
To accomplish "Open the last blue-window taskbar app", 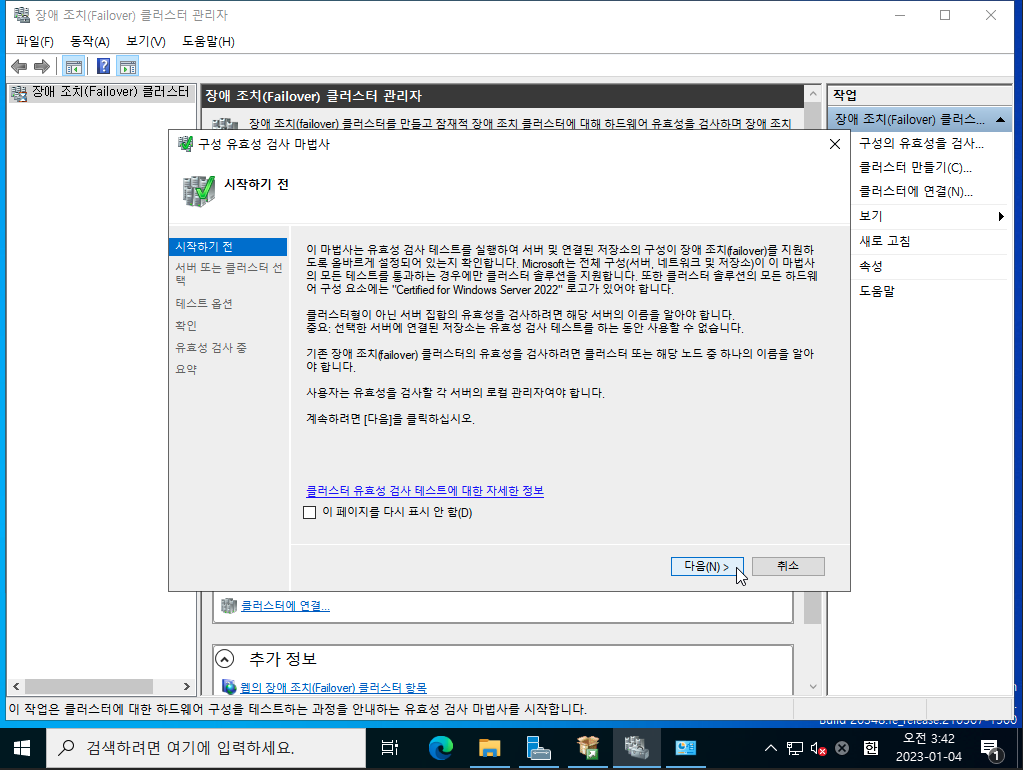I will [685, 748].
